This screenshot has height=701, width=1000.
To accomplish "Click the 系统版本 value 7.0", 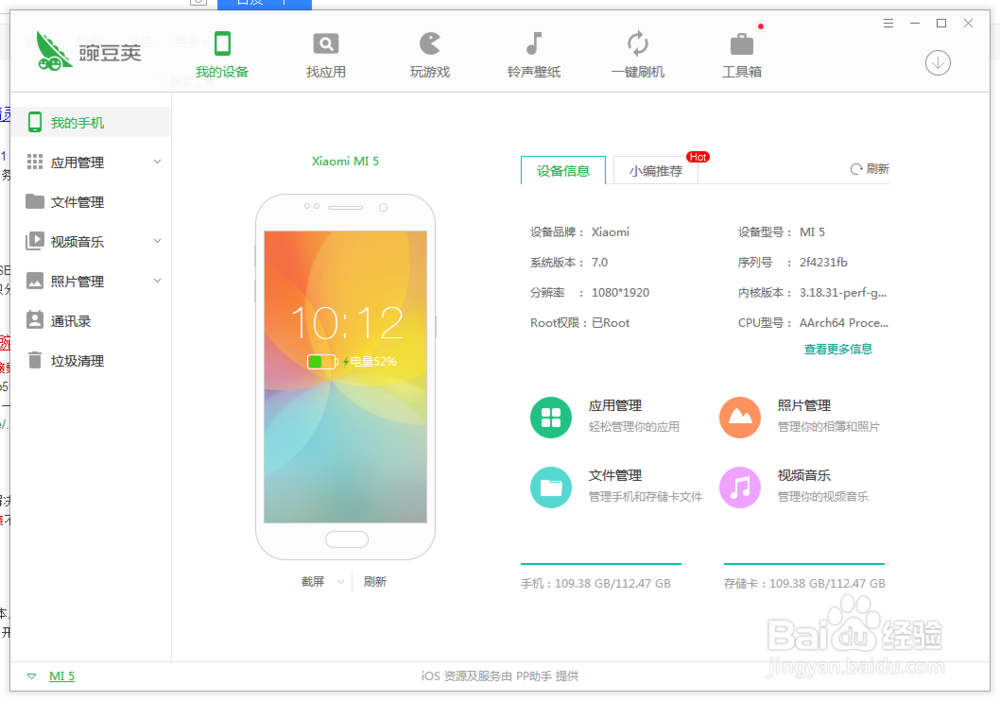I will pyautogui.click(x=599, y=262).
